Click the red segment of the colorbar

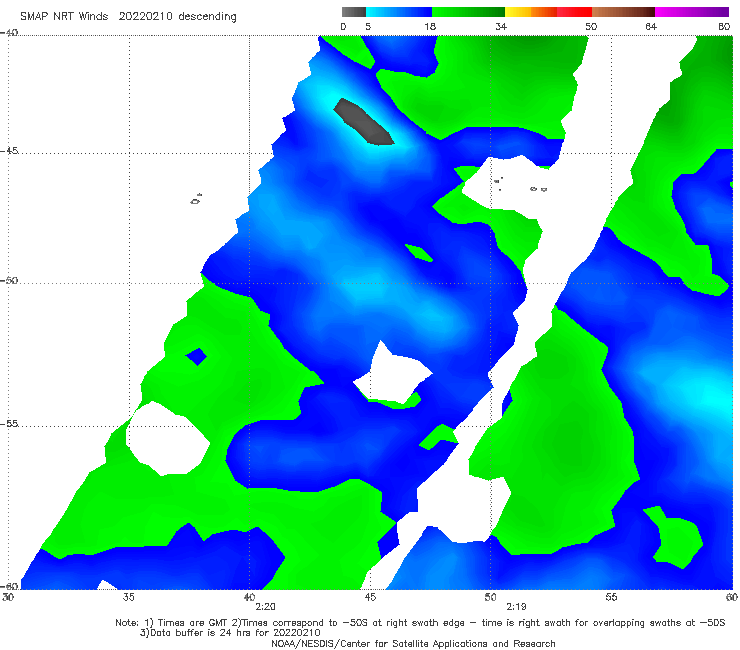click(x=574, y=12)
